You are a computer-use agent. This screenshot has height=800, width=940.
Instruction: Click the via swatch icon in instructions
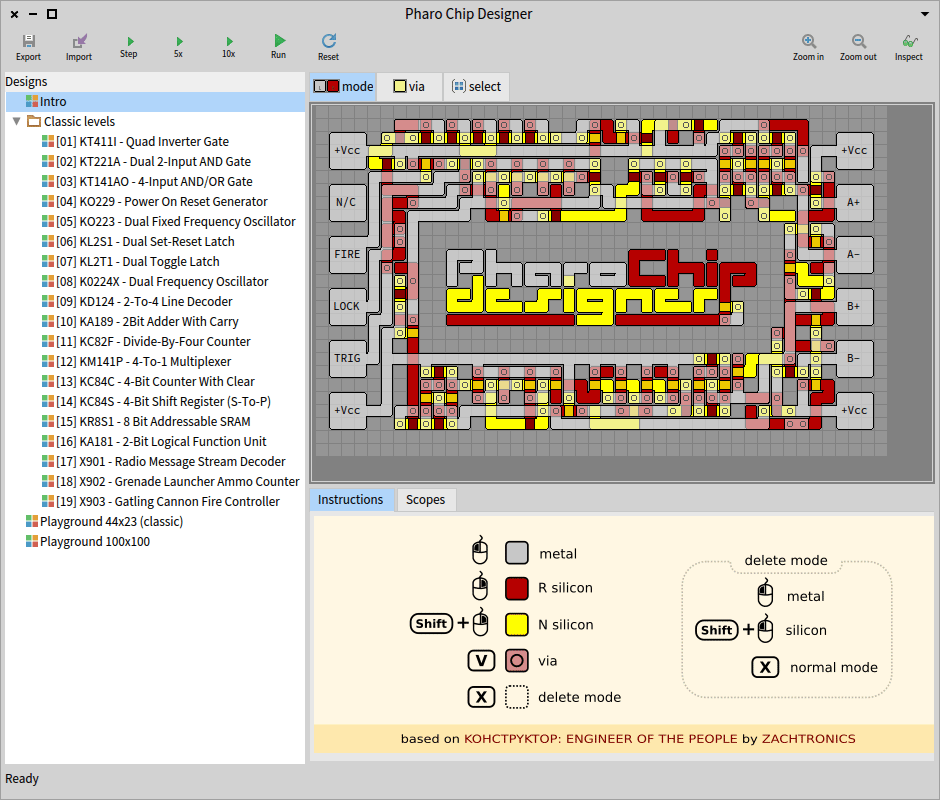[x=517, y=661]
